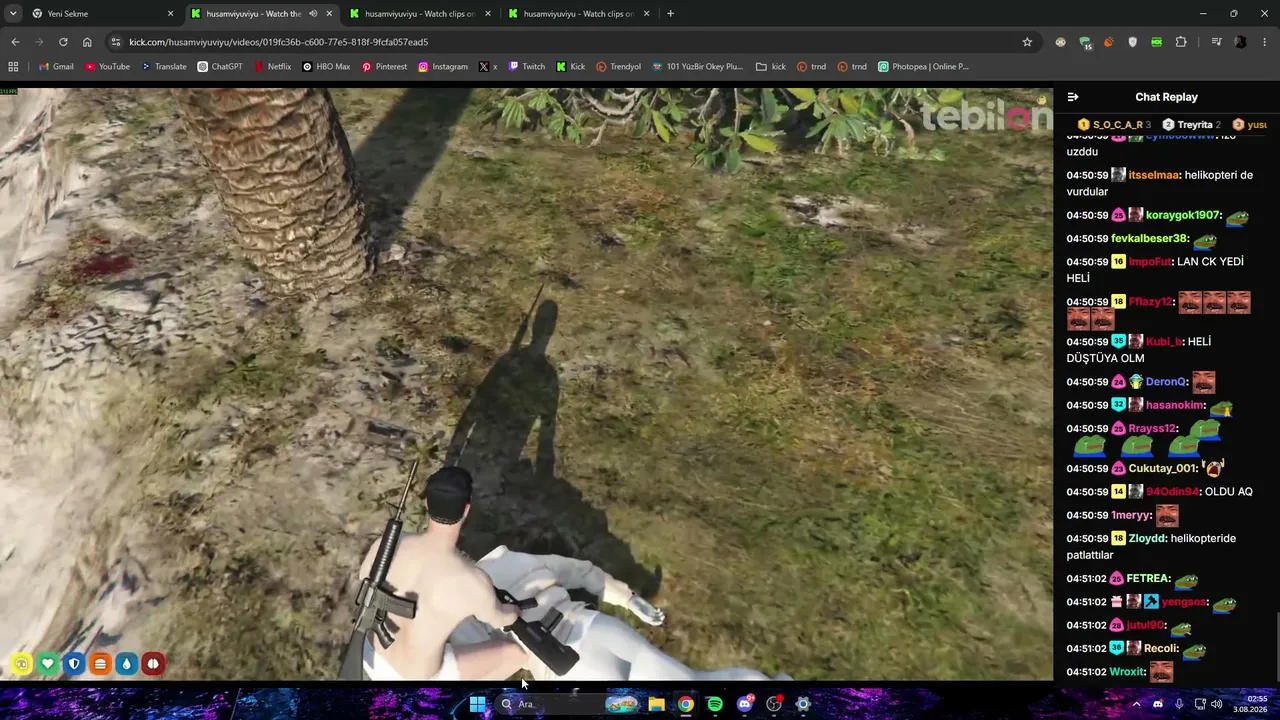
Task: Click fevkalbeser38's username in chat
Action: (x=1149, y=239)
